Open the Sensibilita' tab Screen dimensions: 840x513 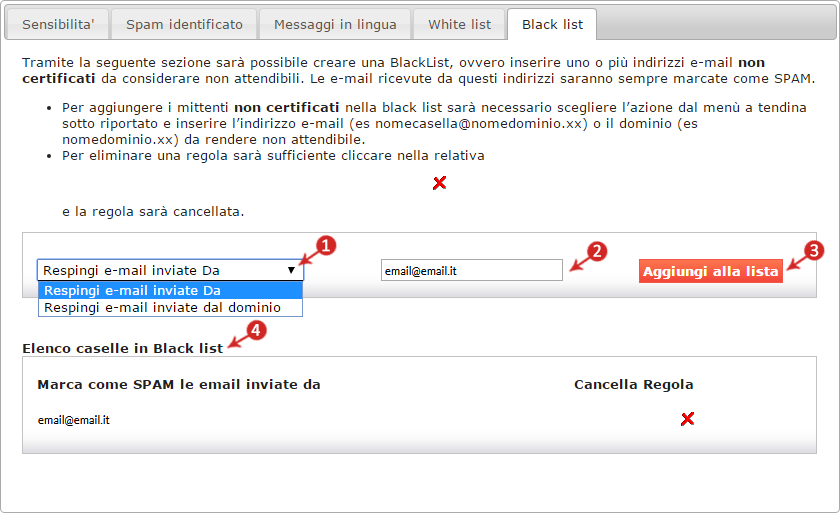pos(58,25)
